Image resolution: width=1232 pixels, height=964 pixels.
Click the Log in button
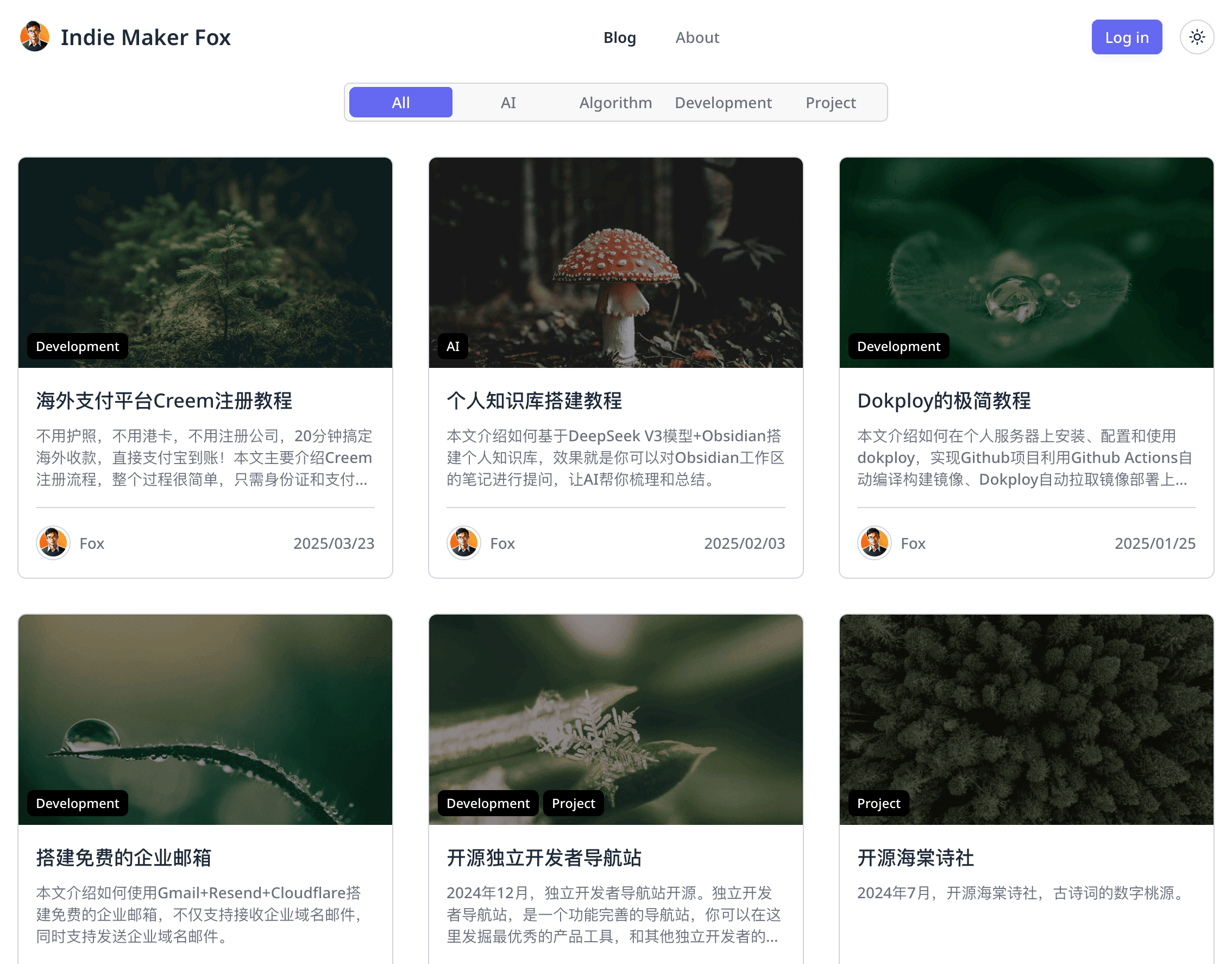tap(1127, 37)
